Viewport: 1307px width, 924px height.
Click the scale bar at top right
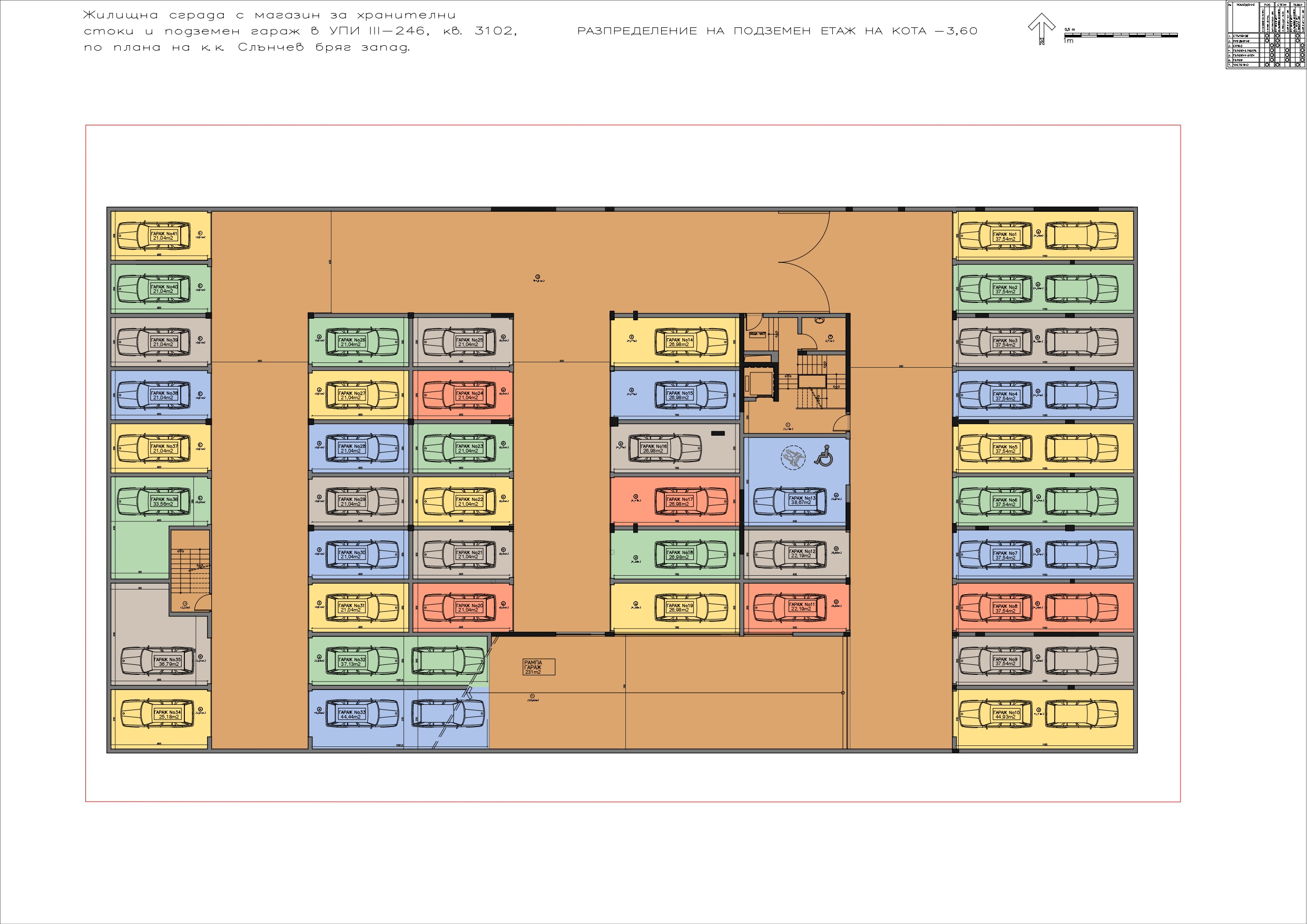coord(1121,36)
